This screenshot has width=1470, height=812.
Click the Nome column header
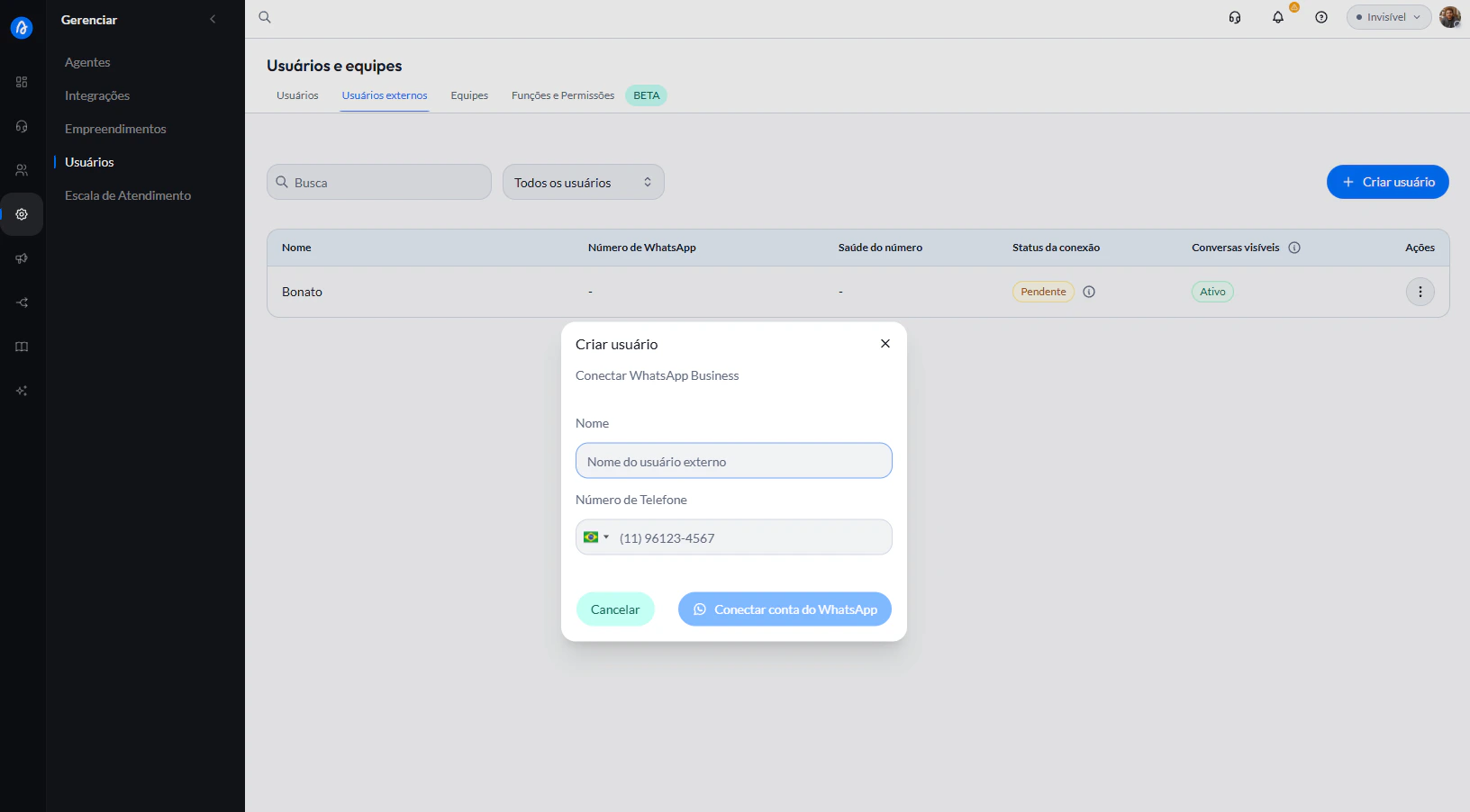point(296,248)
